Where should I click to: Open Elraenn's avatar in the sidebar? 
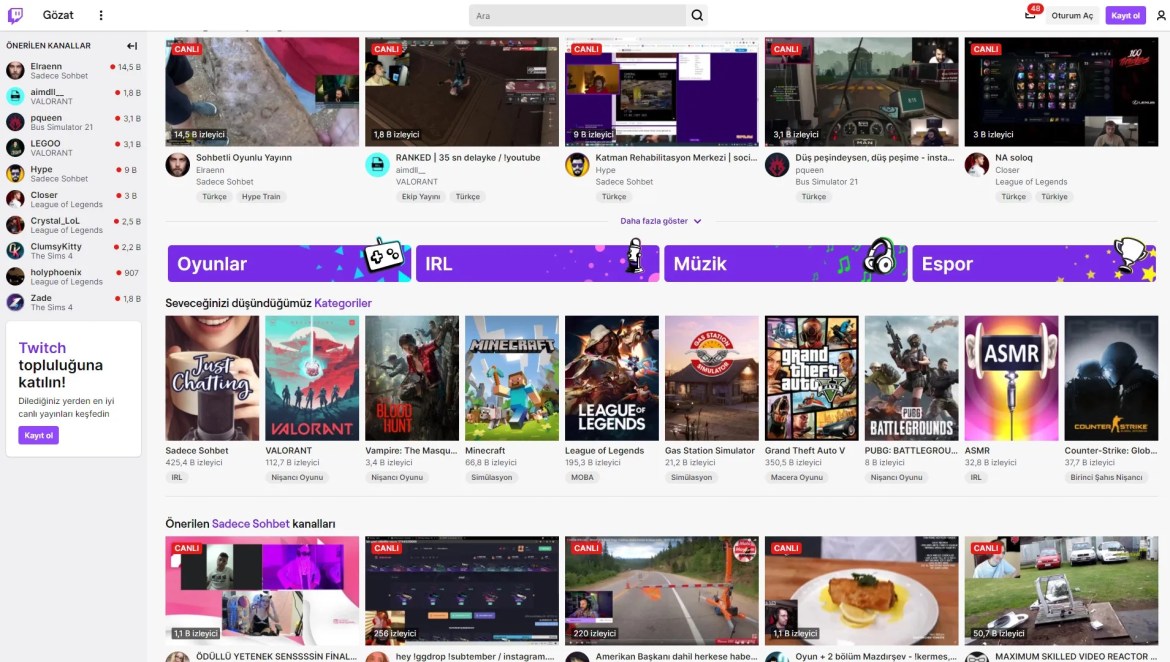click(x=15, y=70)
